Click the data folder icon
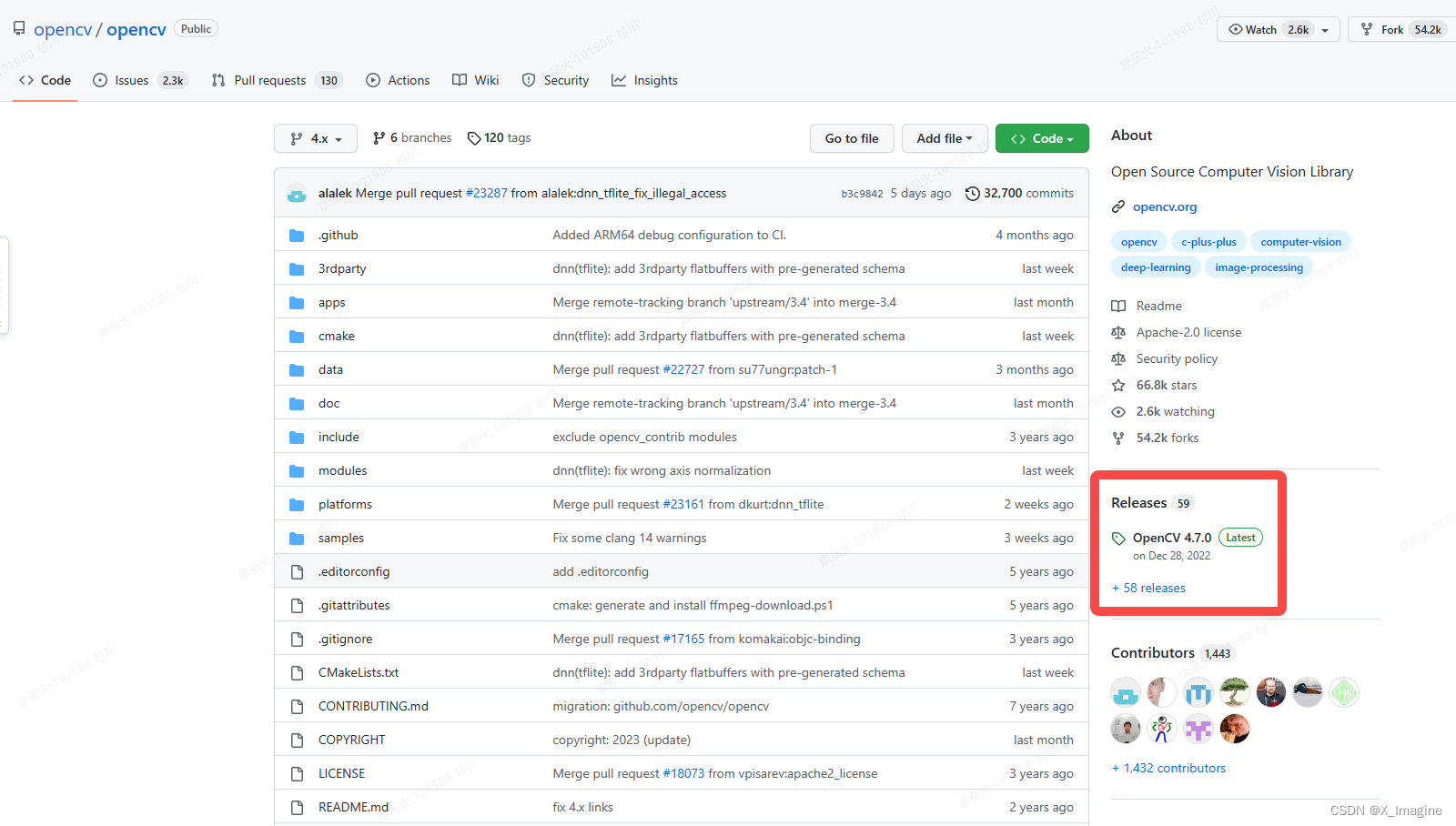 297,370
